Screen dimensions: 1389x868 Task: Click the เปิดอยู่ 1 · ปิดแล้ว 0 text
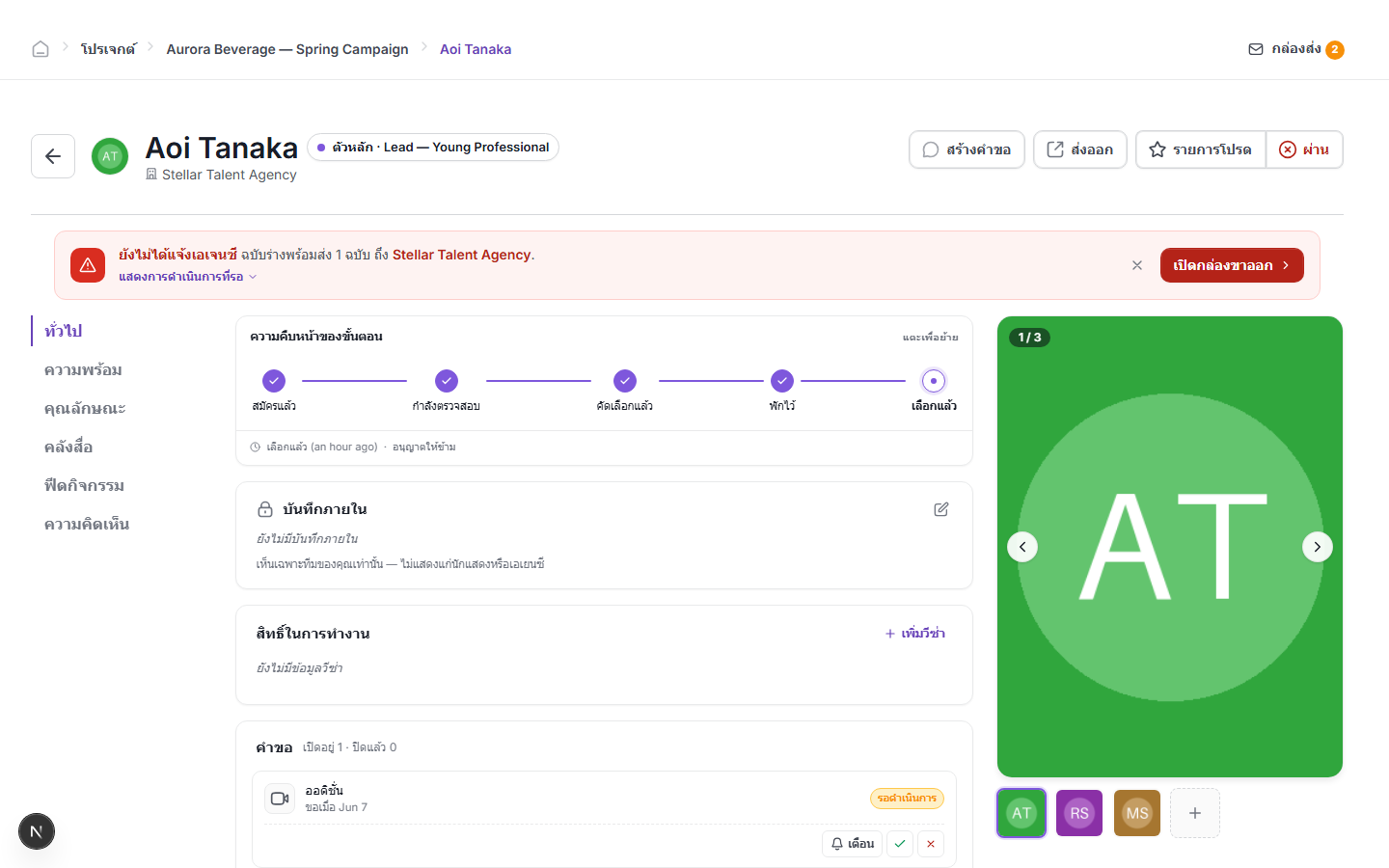350,747
